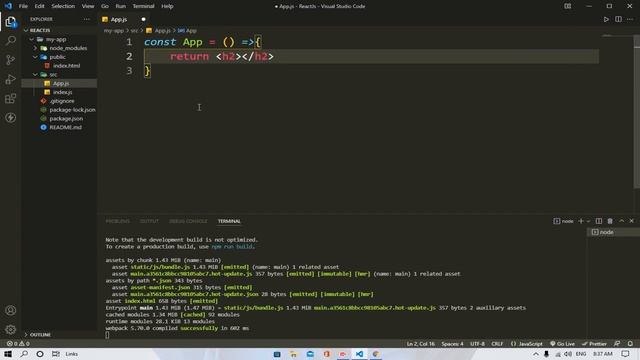Screen dimensions: 640x360
Task: Start Go Live server
Action: (x=562, y=344)
